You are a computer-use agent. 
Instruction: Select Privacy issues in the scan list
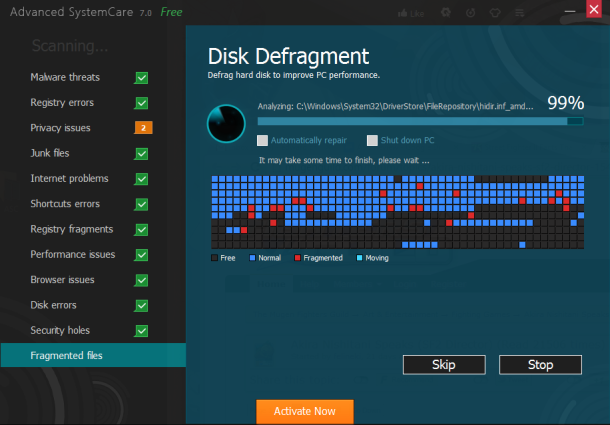(60, 128)
